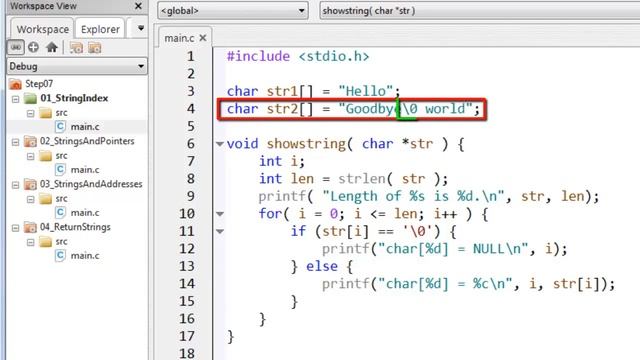
Task: Click C file icon under 02_StringsAndPointers
Action: pyautogui.click(x=60, y=169)
